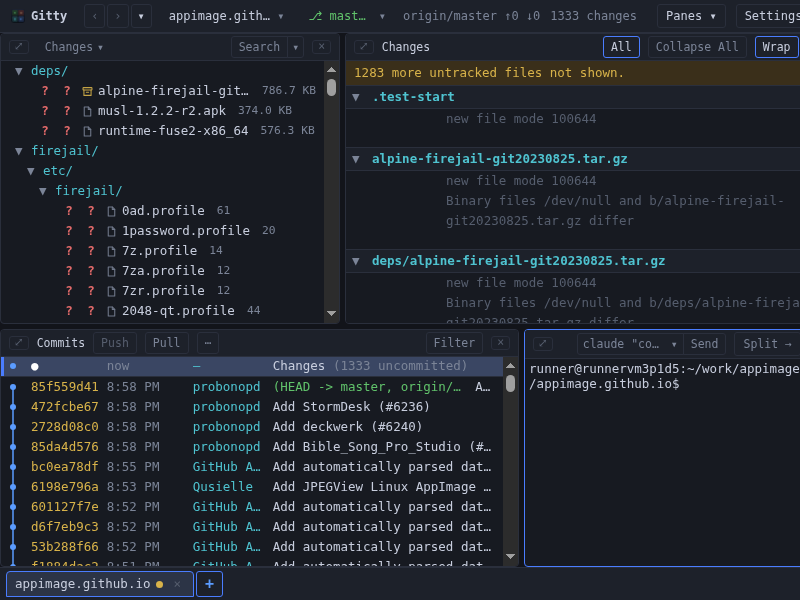The width and height of the screenshot is (800, 600).
Task: Close the appimage.github.io tab
Action: coord(177,584)
